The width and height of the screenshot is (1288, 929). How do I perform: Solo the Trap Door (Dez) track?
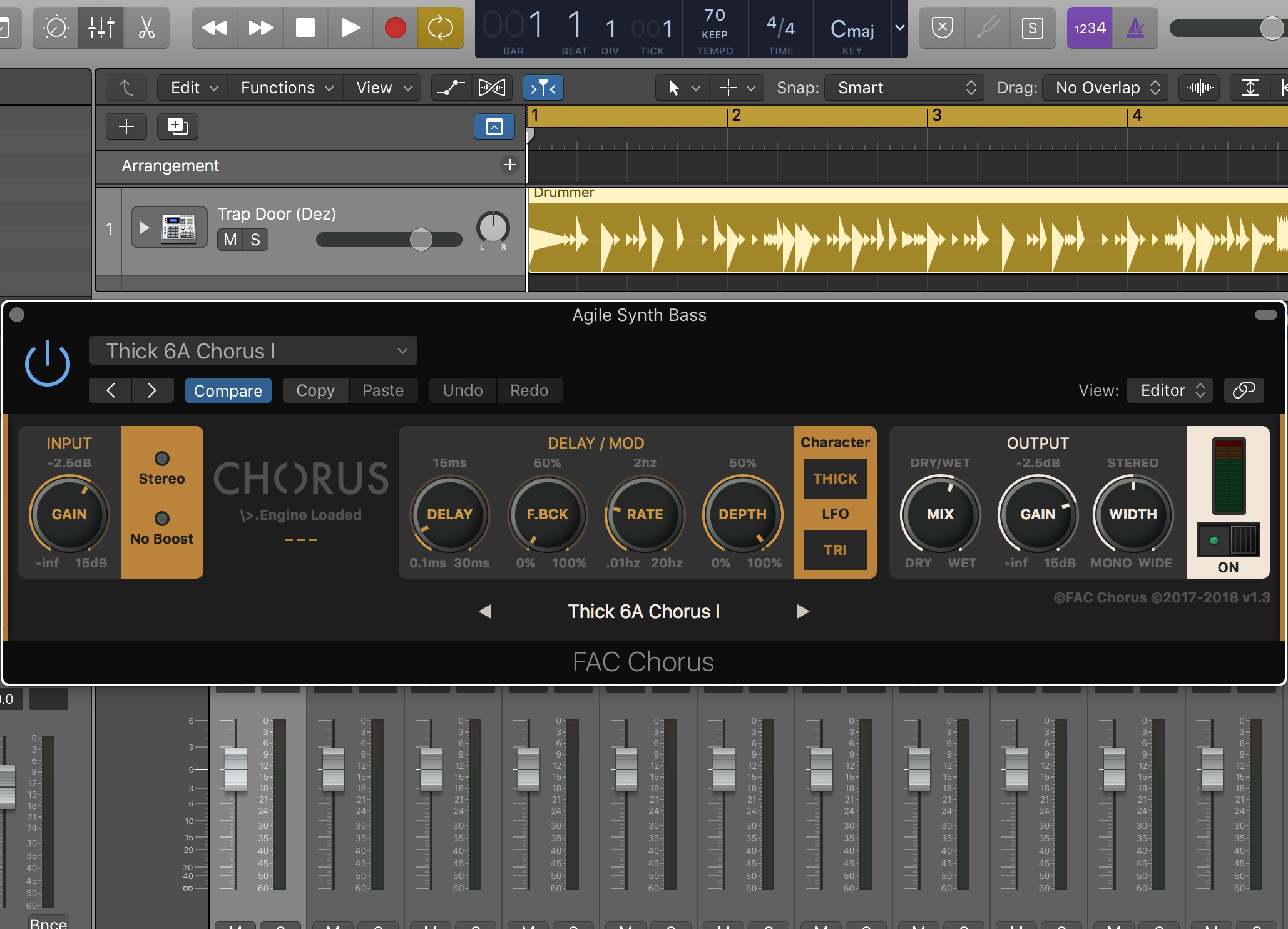(x=255, y=240)
